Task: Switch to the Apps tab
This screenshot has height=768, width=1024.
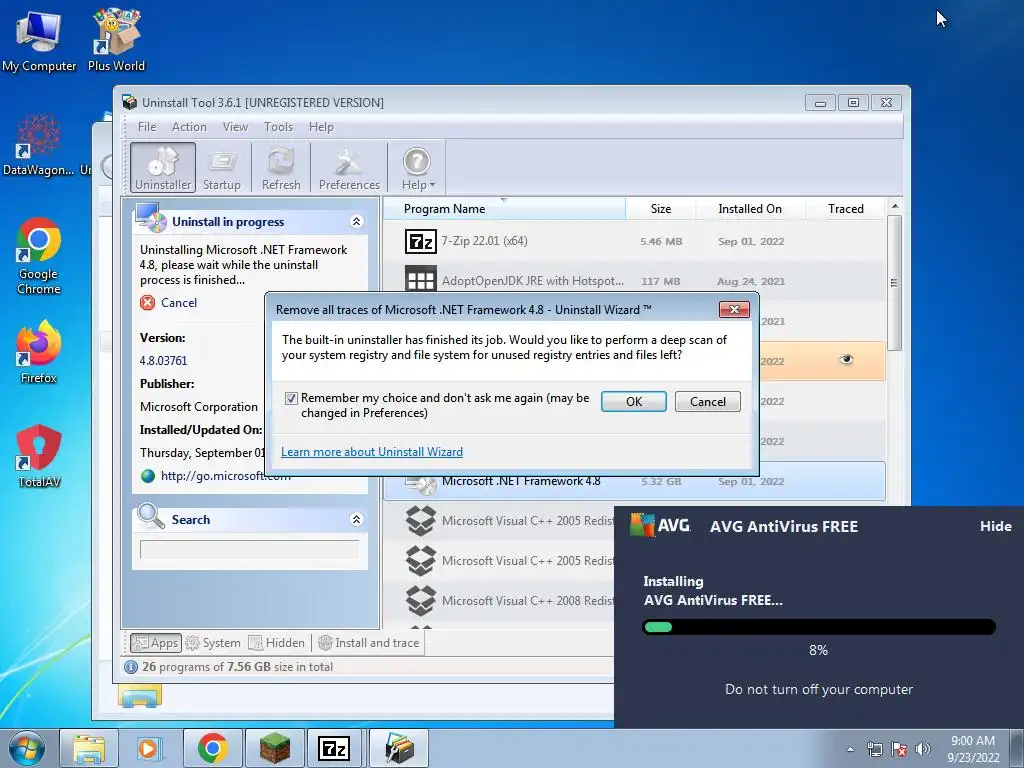Action: 155,643
